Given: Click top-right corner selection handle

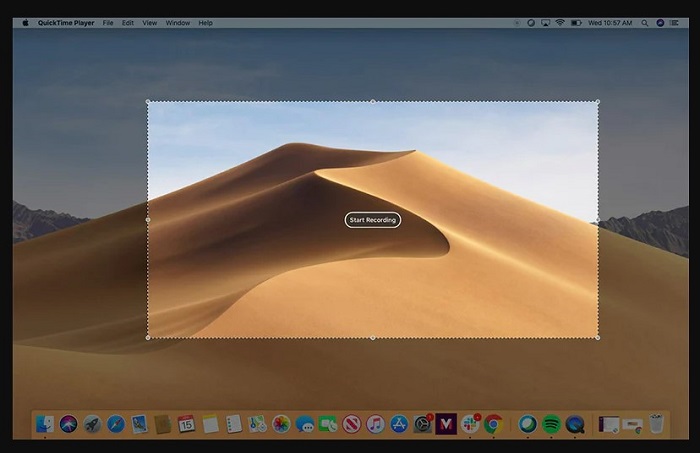Looking at the screenshot, I should tap(598, 102).
